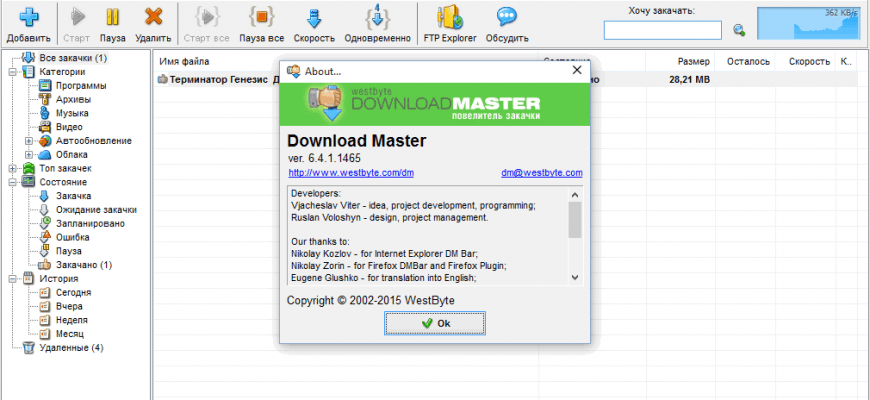Select the Закачка state item
Viewport: 870px width, 400px height.
73,196
